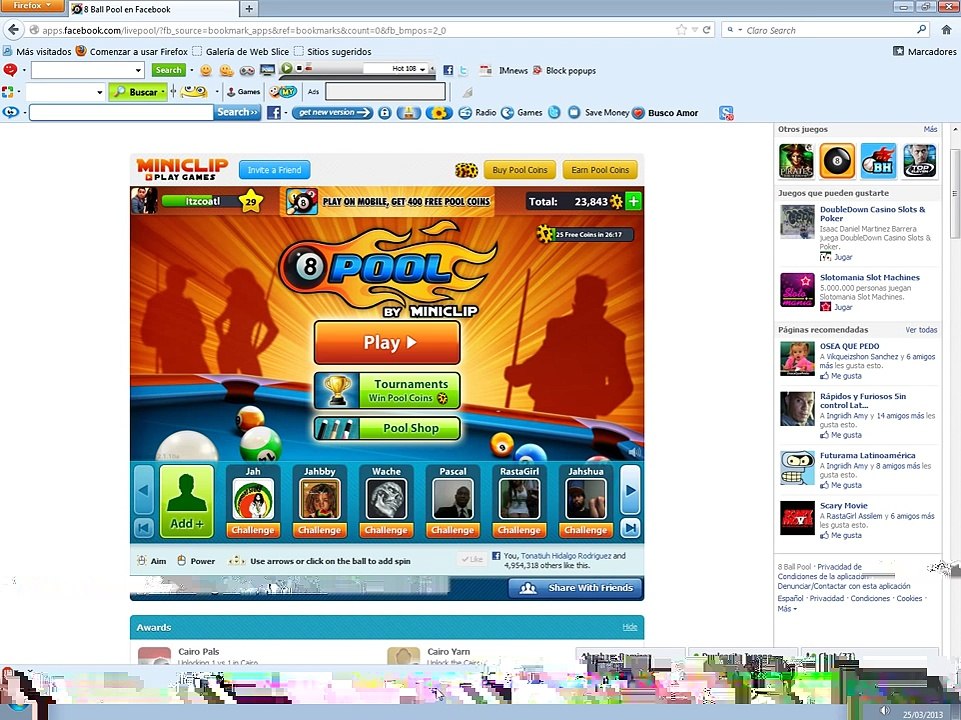This screenshot has width=961, height=720.
Task: Click Ver todas recommended pages
Action: (921, 330)
